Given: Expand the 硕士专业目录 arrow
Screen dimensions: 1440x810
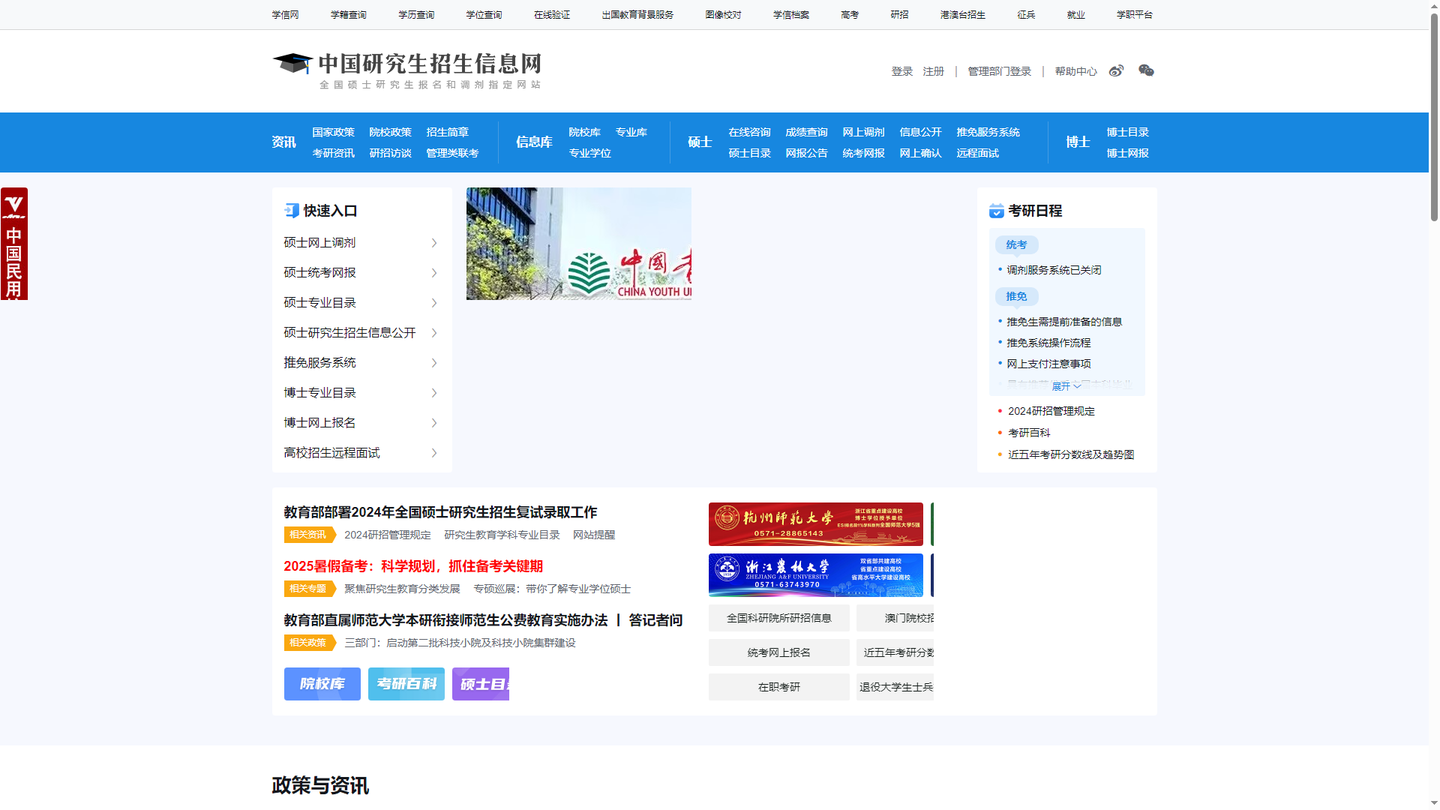Looking at the screenshot, I should click(x=434, y=303).
